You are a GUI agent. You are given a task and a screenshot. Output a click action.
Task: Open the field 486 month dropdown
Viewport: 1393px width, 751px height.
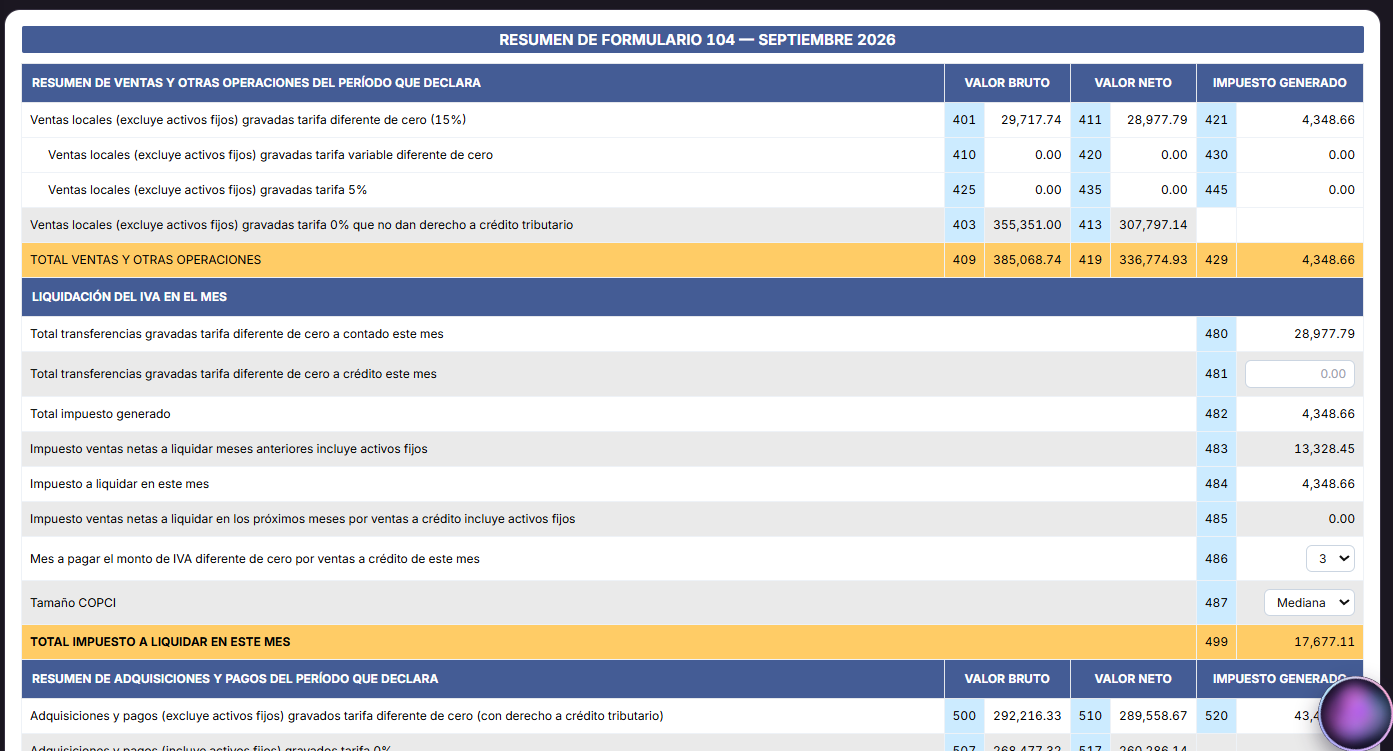(1330, 559)
